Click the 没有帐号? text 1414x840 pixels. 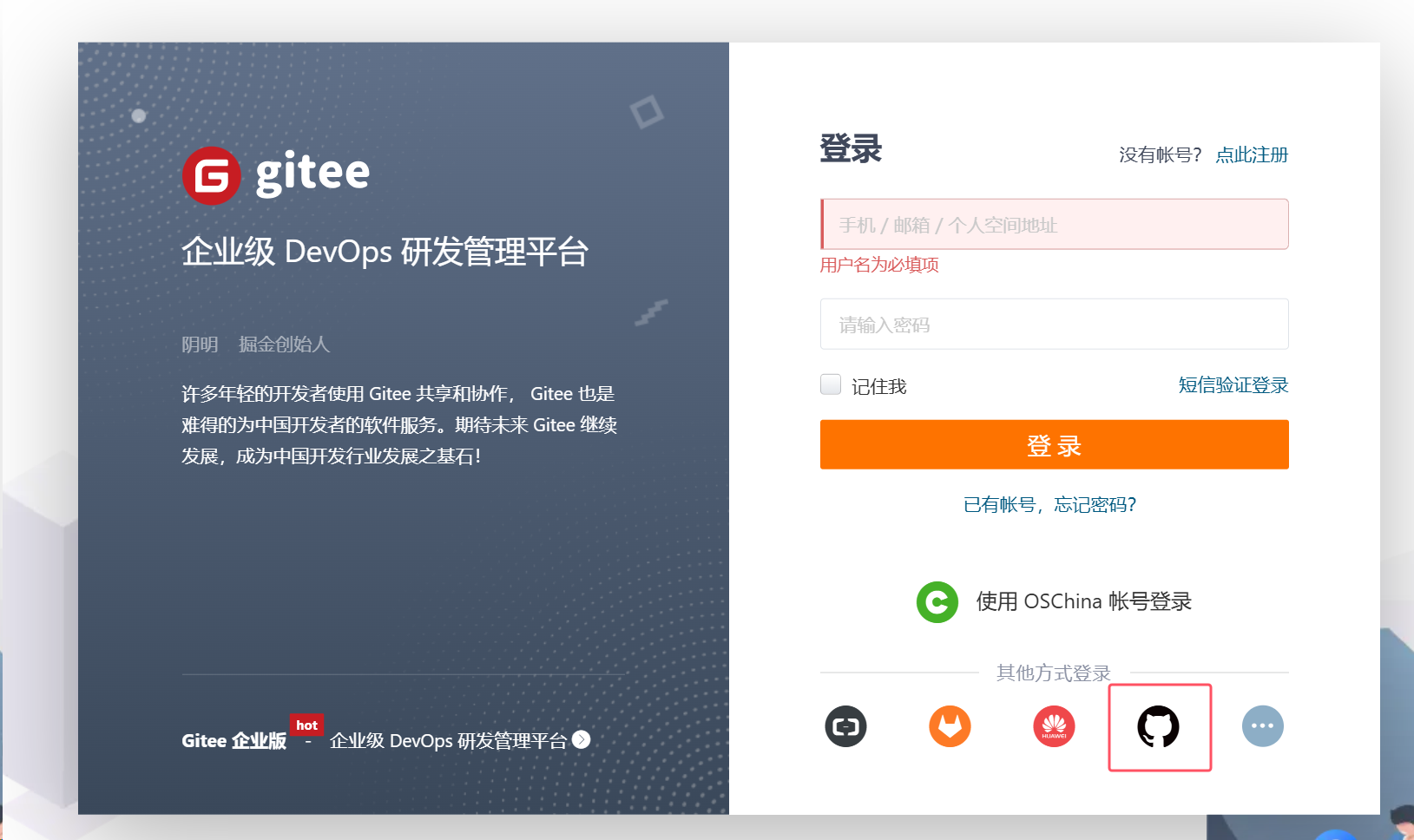click(1161, 154)
